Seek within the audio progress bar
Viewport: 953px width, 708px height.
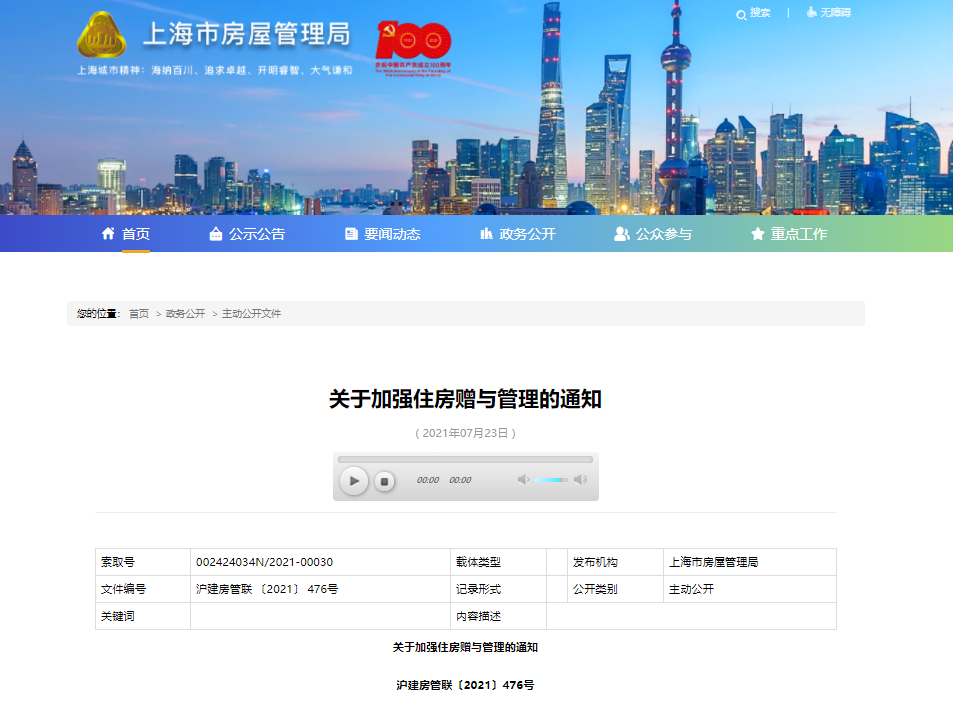click(x=465, y=460)
